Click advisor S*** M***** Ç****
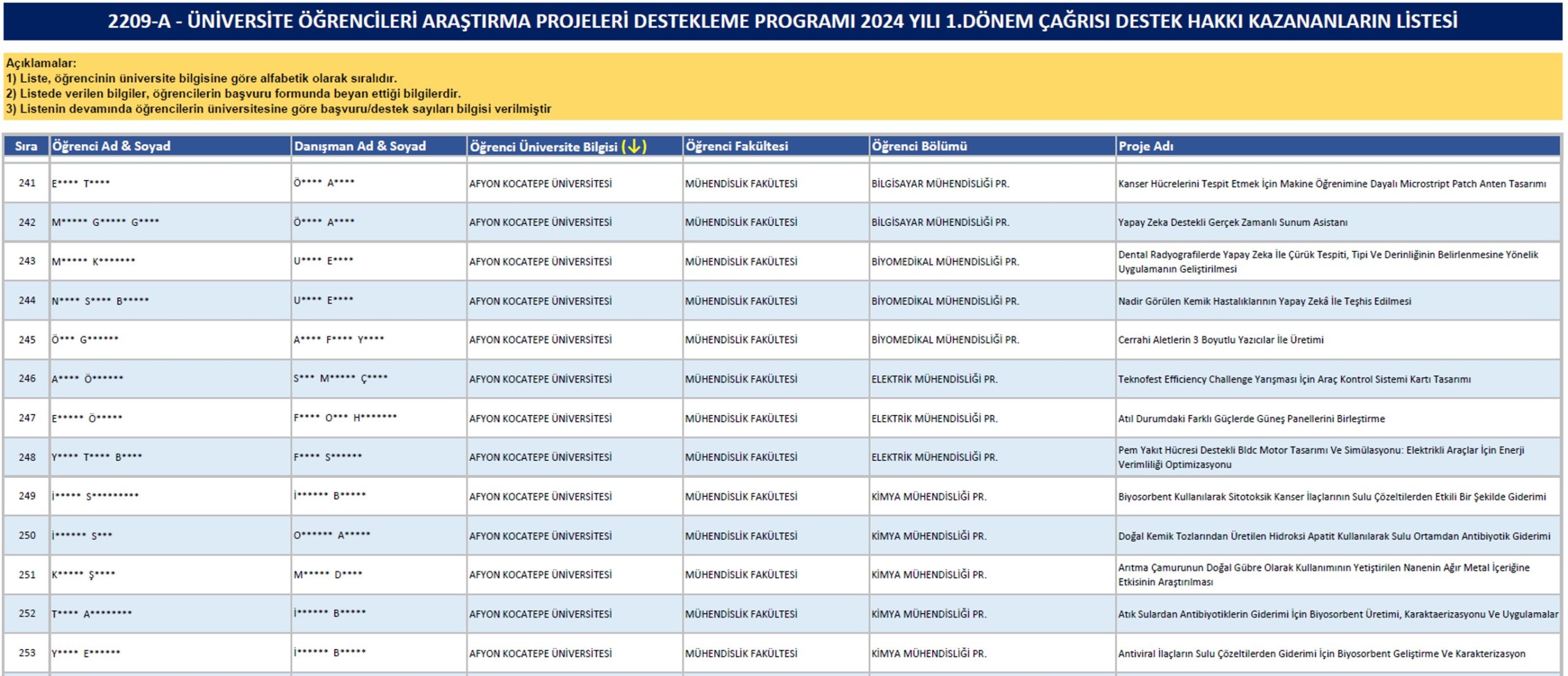 [x=341, y=378]
